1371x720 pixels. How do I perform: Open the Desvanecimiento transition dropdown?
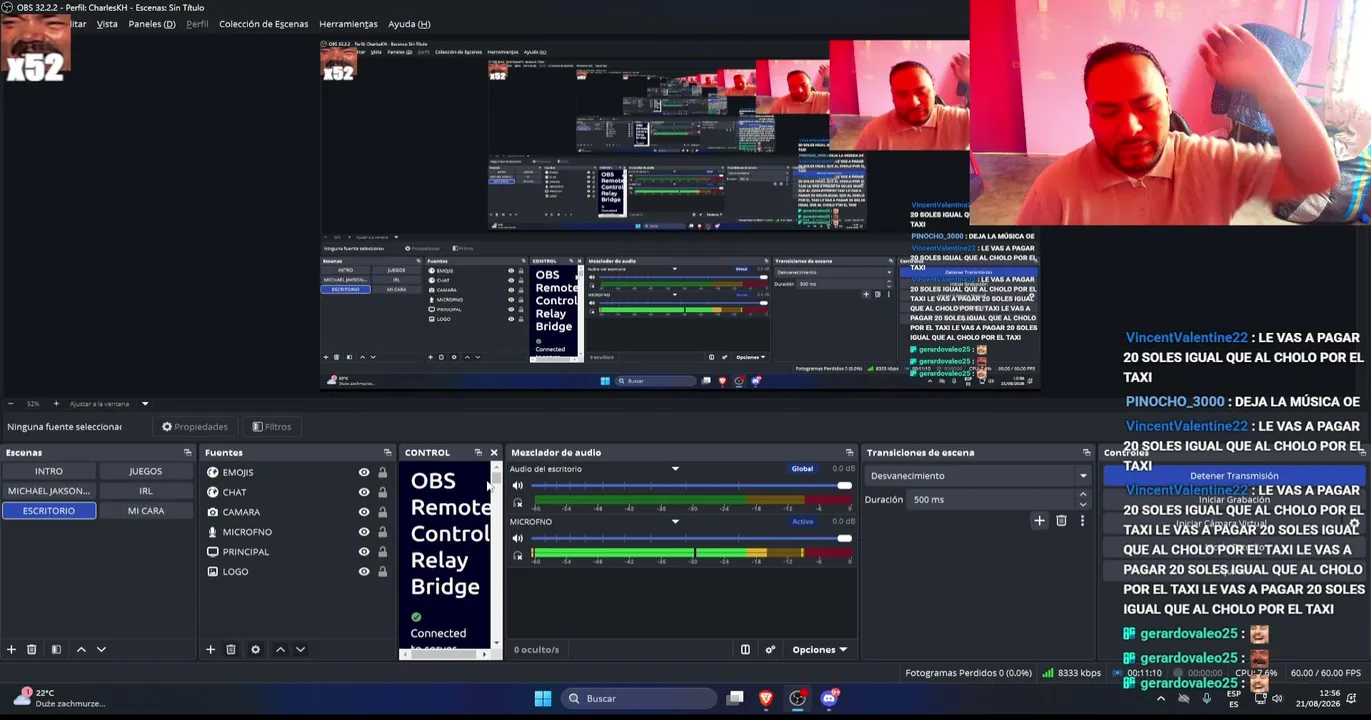point(978,476)
